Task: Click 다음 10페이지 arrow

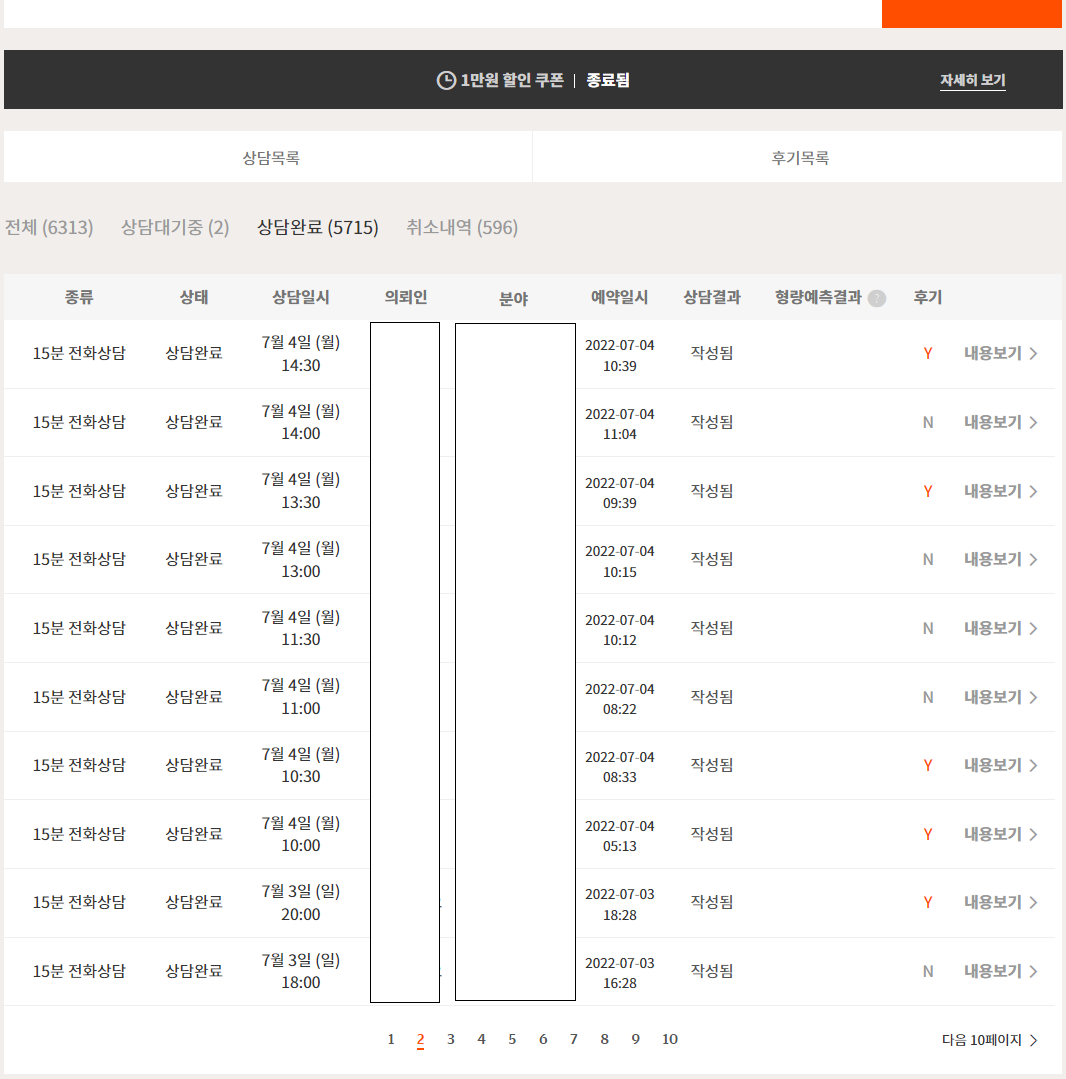Action: (x=989, y=1040)
